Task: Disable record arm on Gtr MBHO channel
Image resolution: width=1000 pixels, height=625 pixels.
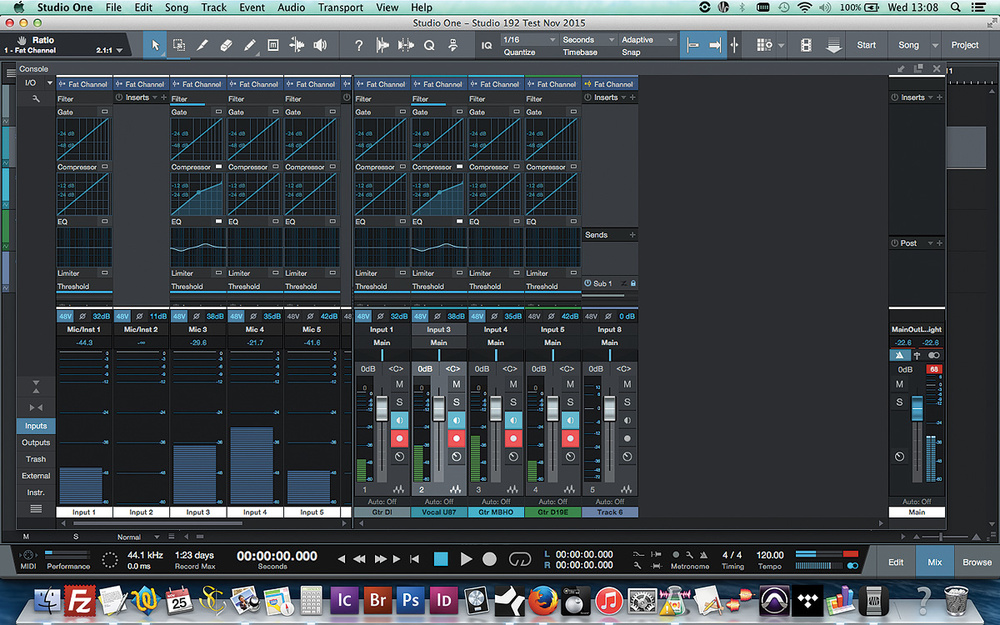Action: pos(513,438)
